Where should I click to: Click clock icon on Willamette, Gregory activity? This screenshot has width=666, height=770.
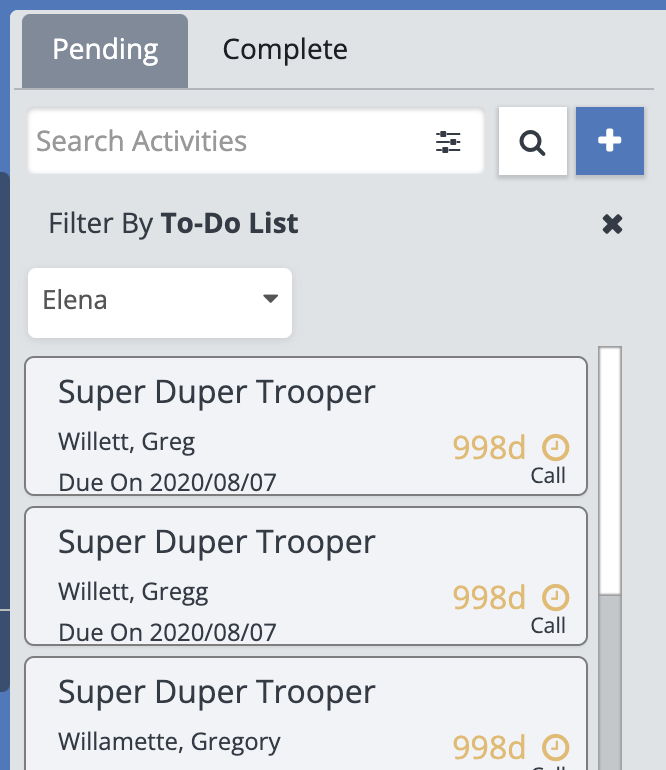(555, 747)
